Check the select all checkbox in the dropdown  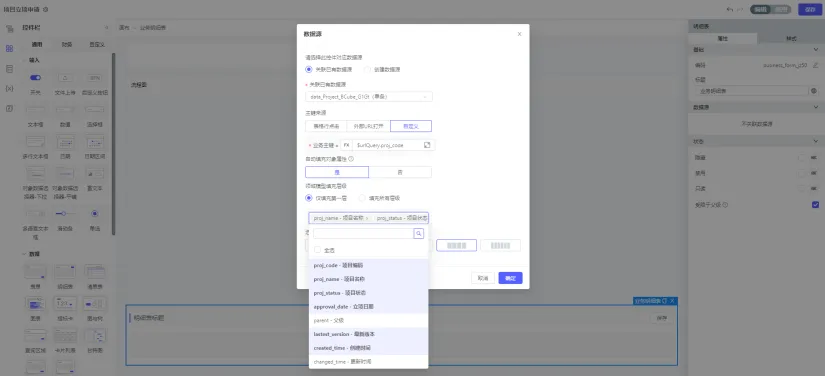317,250
